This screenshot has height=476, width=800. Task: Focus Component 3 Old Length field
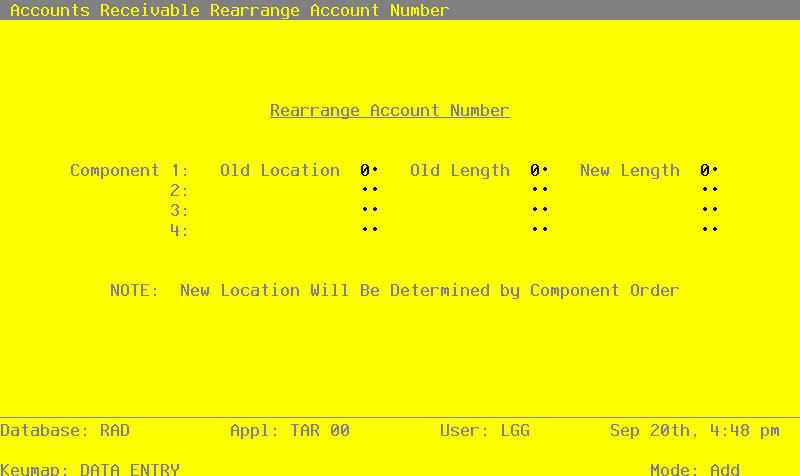[539, 210]
